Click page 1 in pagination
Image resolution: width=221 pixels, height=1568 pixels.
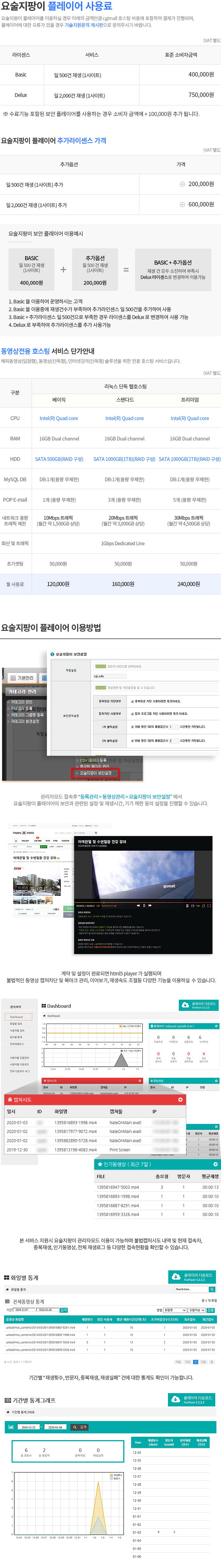[195, 1362]
